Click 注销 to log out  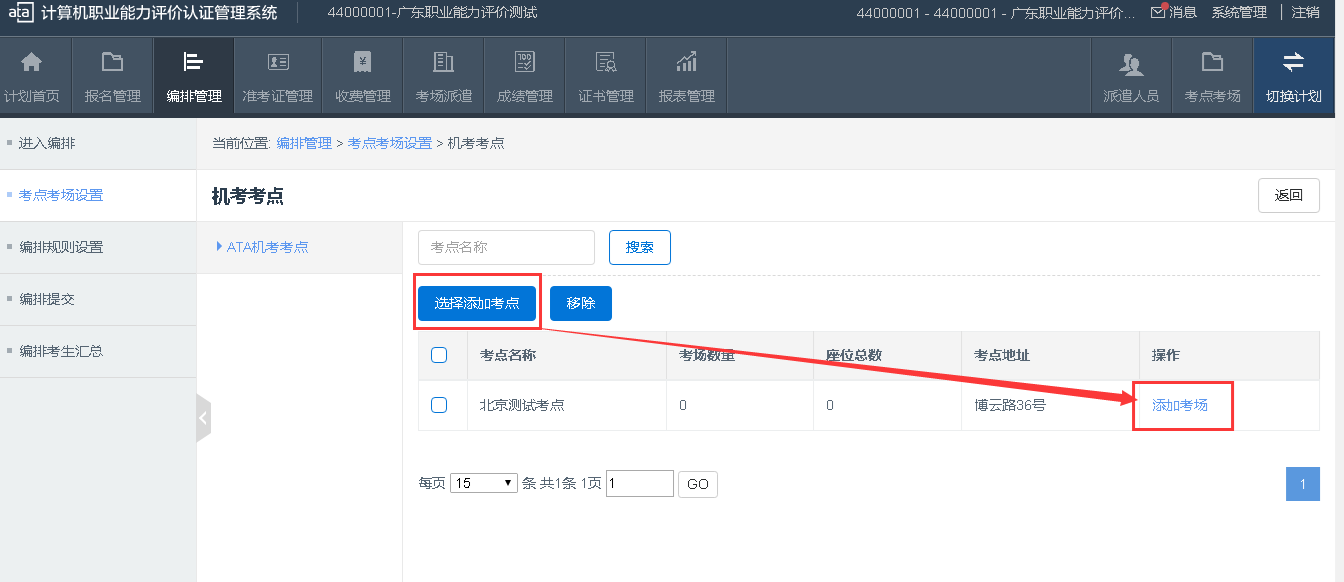pyautogui.click(x=1306, y=13)
